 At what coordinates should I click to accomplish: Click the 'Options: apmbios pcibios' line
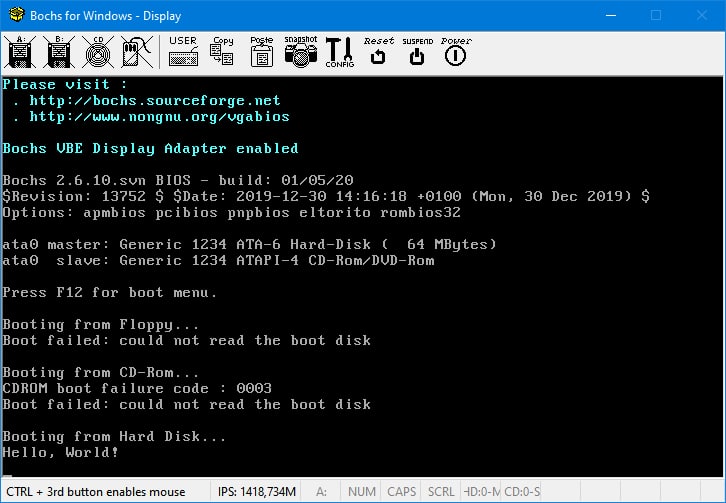(x=232, y=212)
